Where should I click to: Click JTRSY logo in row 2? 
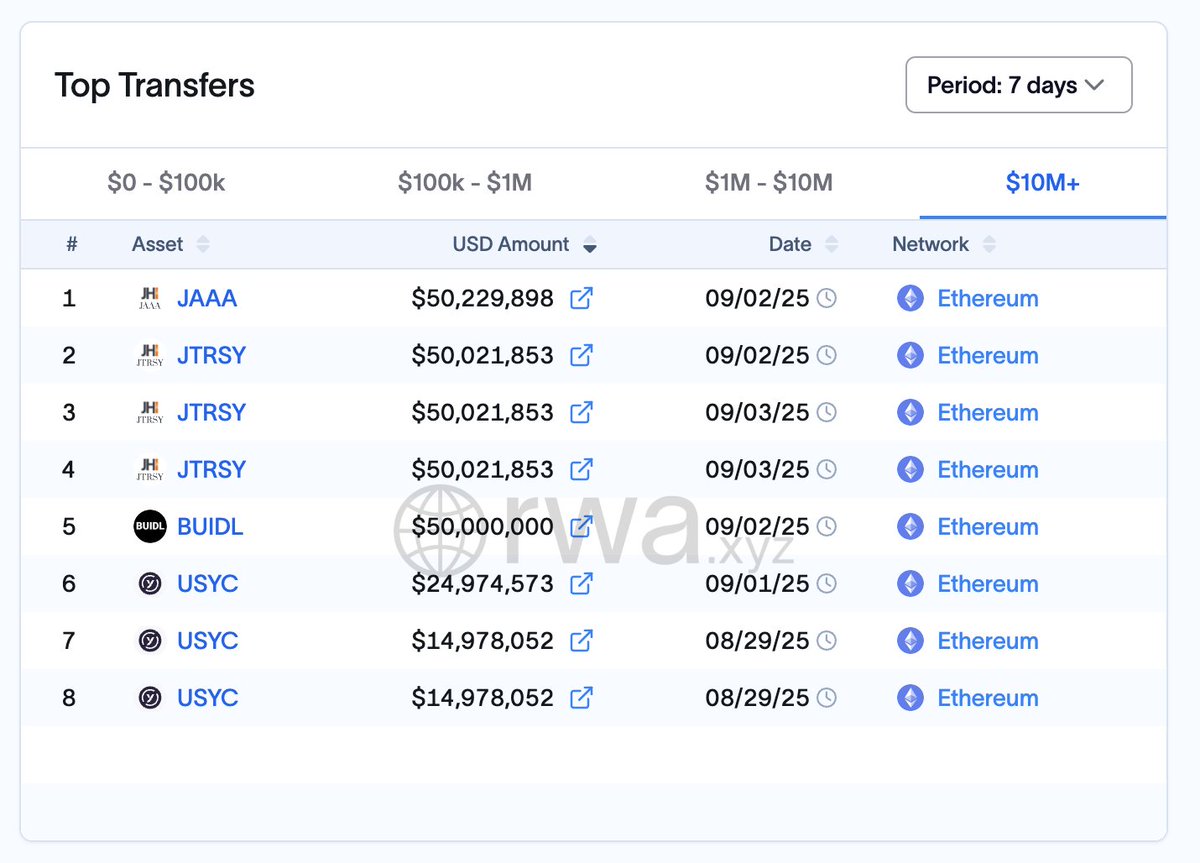point(150,355)
